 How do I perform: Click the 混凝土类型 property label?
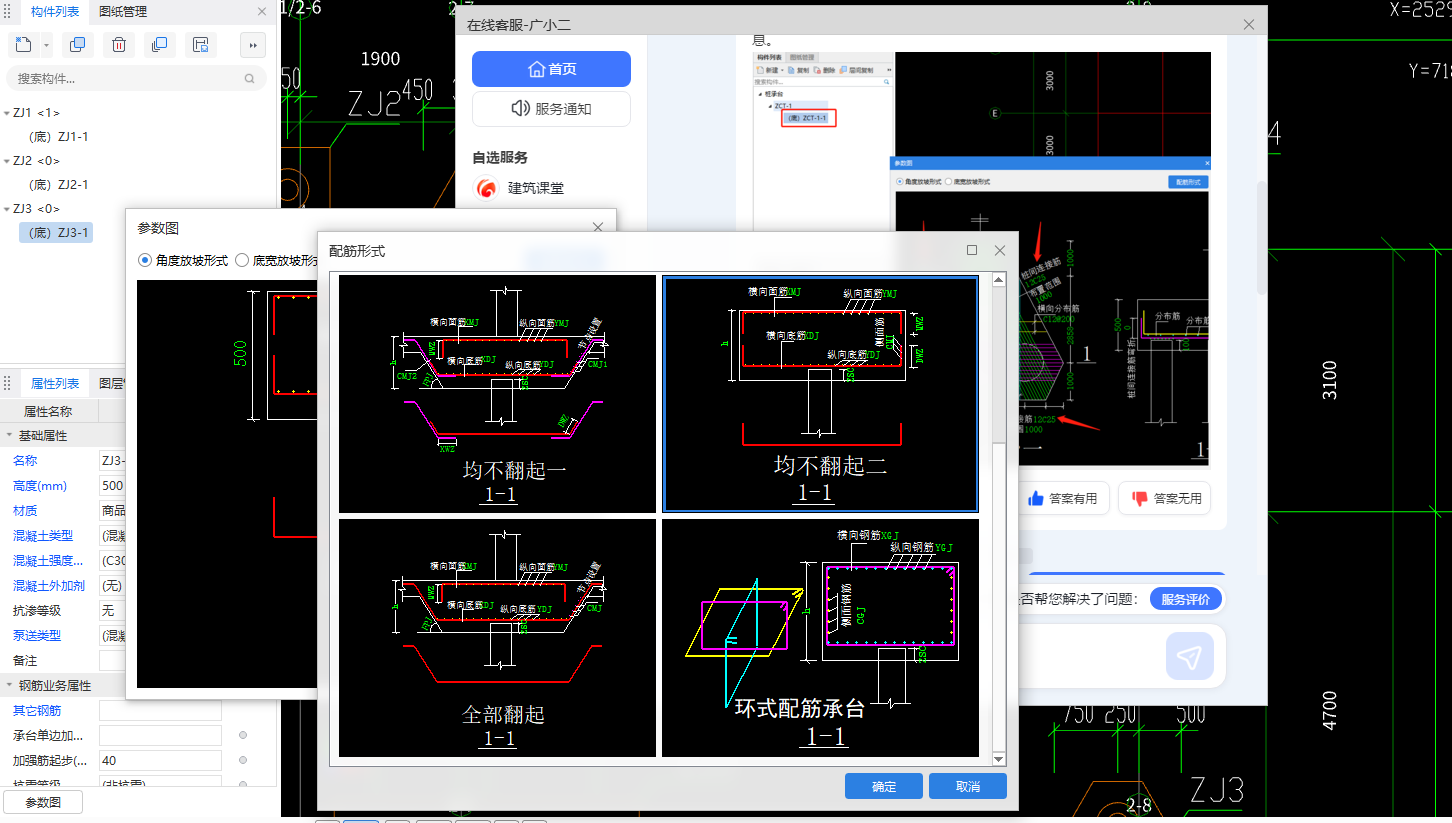click(43, 536)
